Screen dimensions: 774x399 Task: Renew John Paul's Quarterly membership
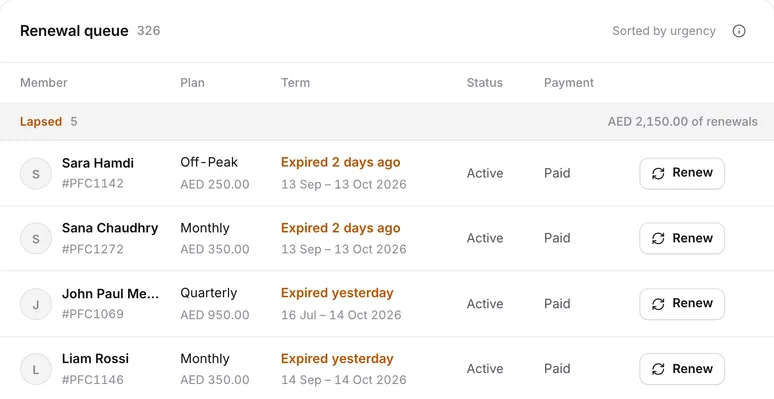point(682,304)
